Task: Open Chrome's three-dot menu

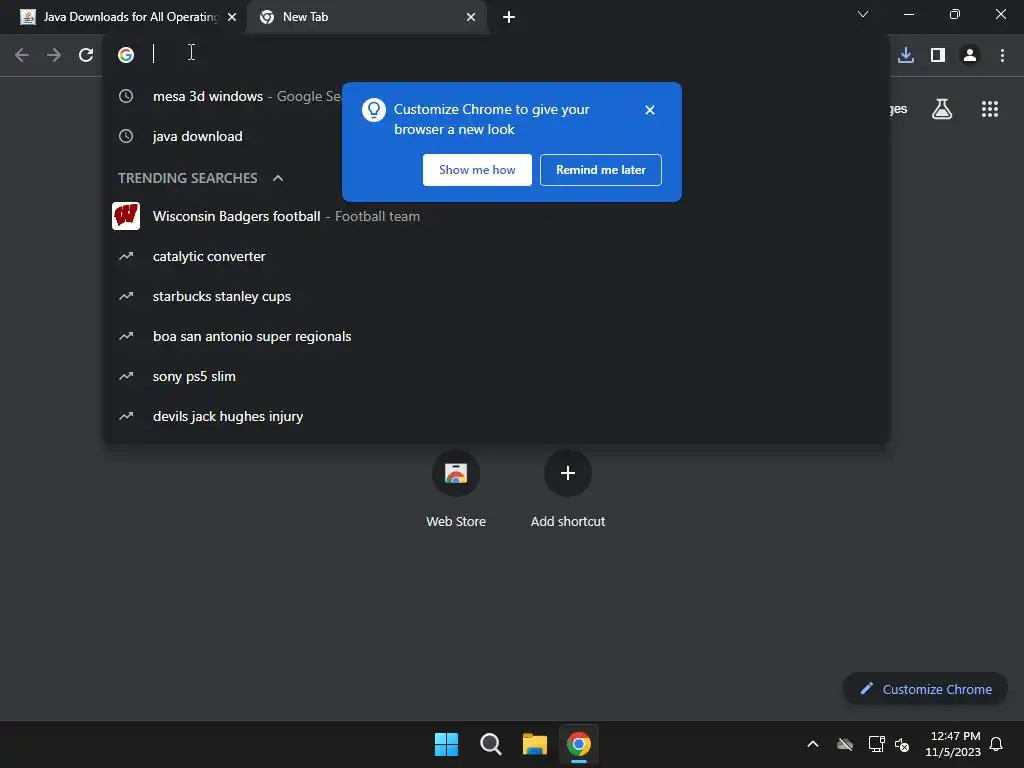Action: pyautogui.click(x=1002, y=55)
